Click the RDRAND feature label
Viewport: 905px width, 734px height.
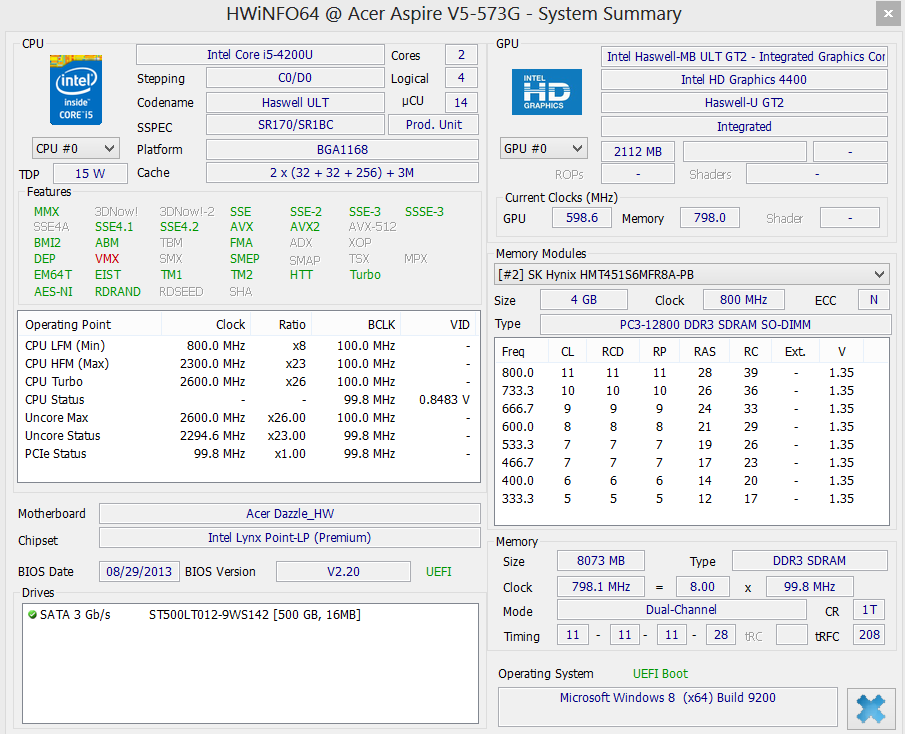(118, 291)
